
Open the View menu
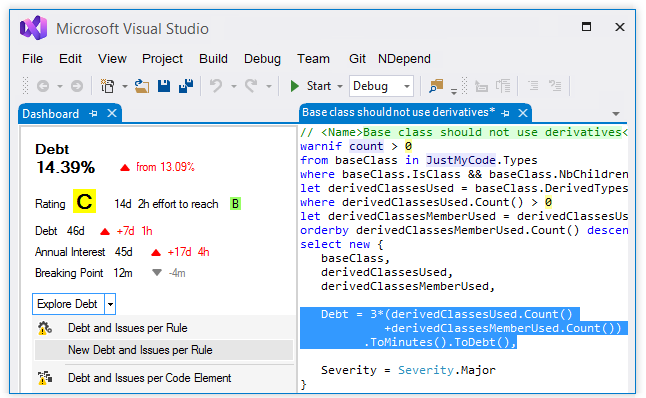(112, 59)
